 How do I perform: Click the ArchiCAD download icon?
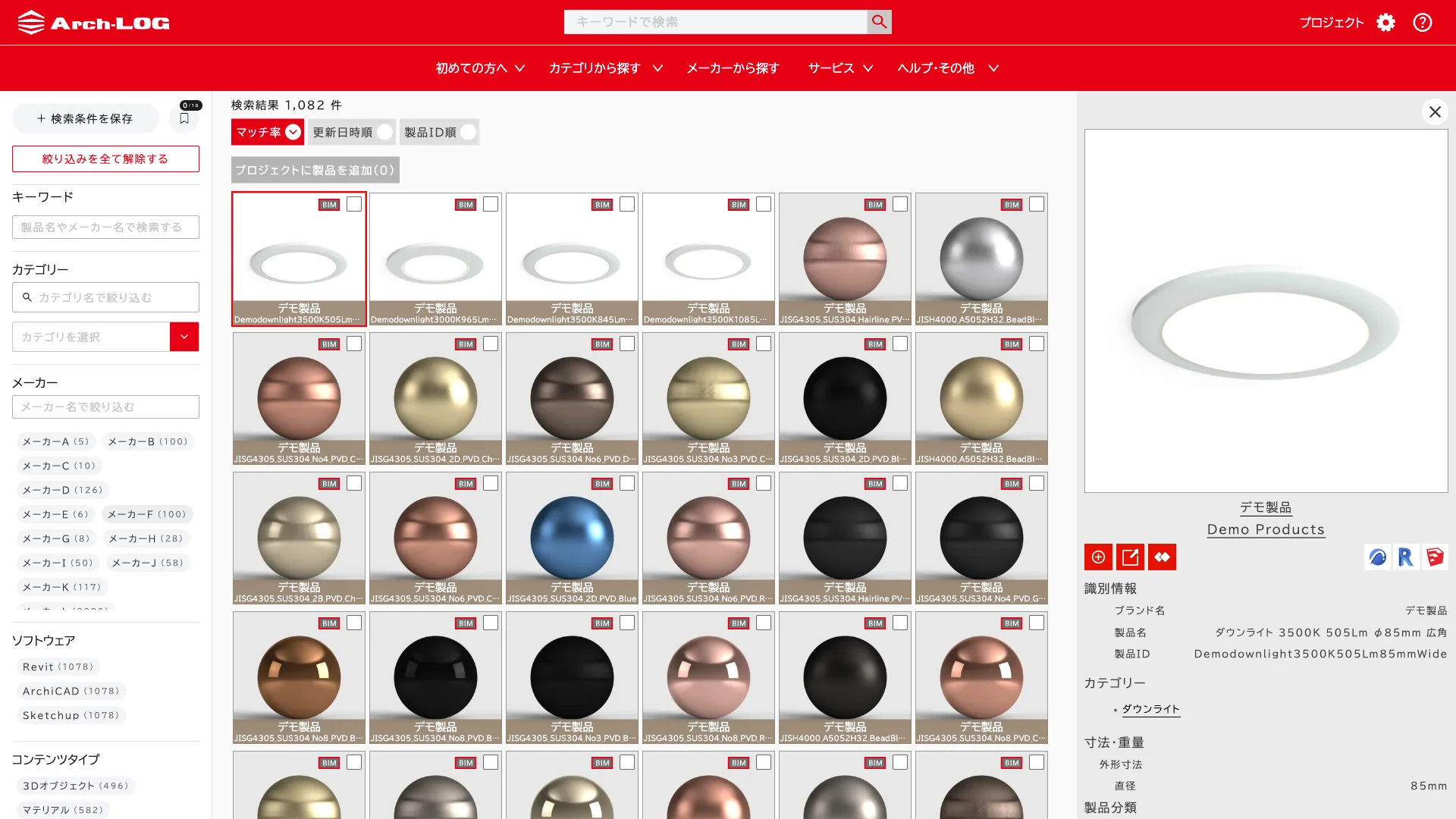point(1377,557)
